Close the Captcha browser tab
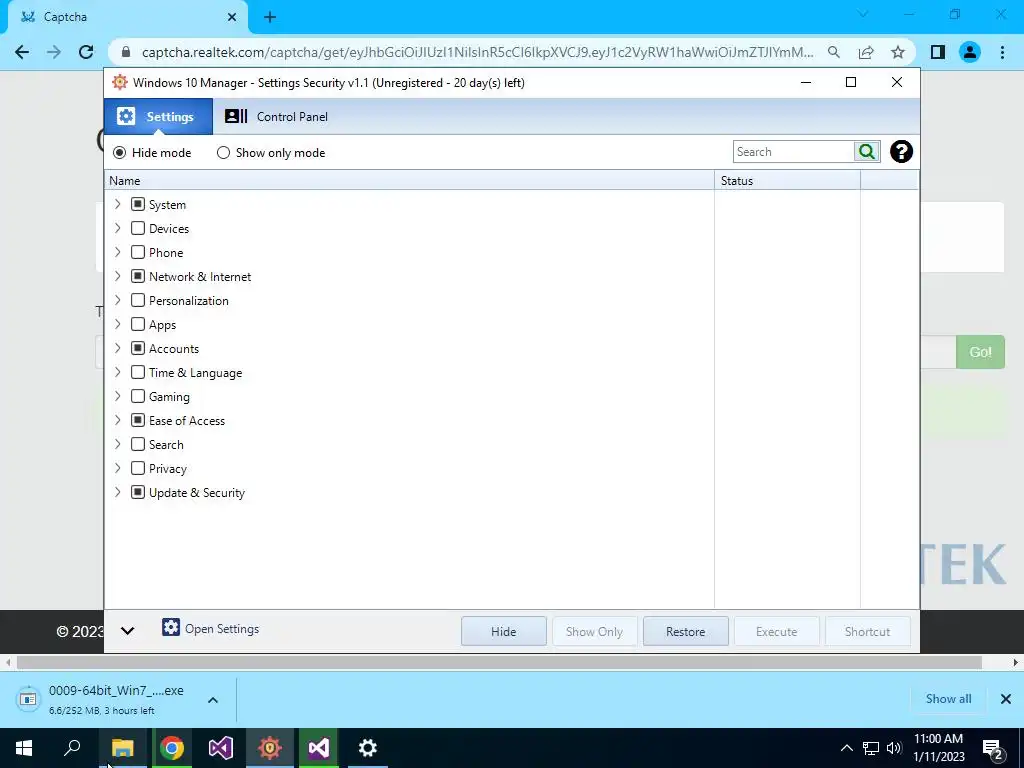The width and height of the screenshot is (1024, 768). (232, 17)
